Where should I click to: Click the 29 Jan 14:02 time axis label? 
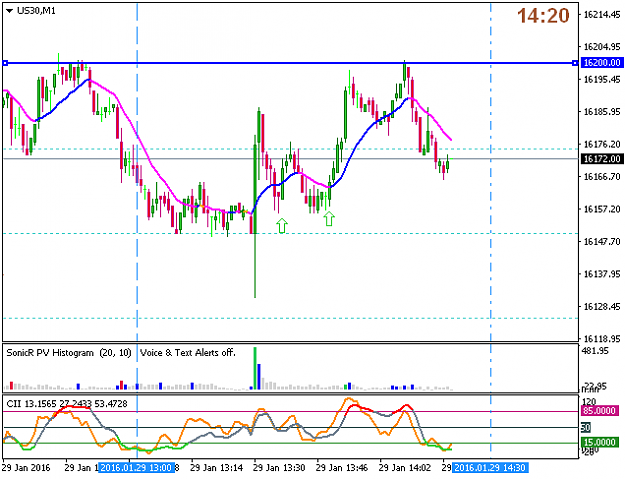pyautogui.click(x=405, y=467)
